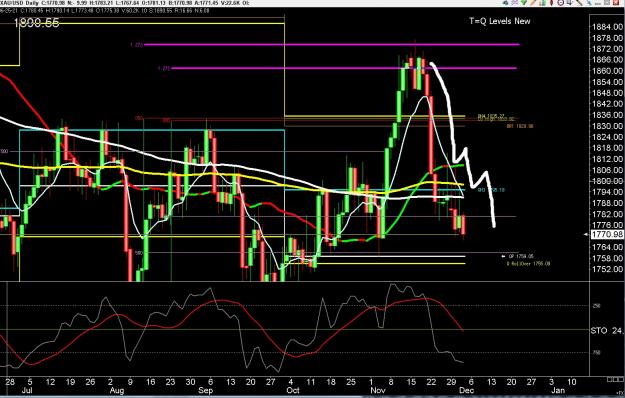The image size is (625, 398).
Task: Click the Nov month label on date axis
Action: 377,390
